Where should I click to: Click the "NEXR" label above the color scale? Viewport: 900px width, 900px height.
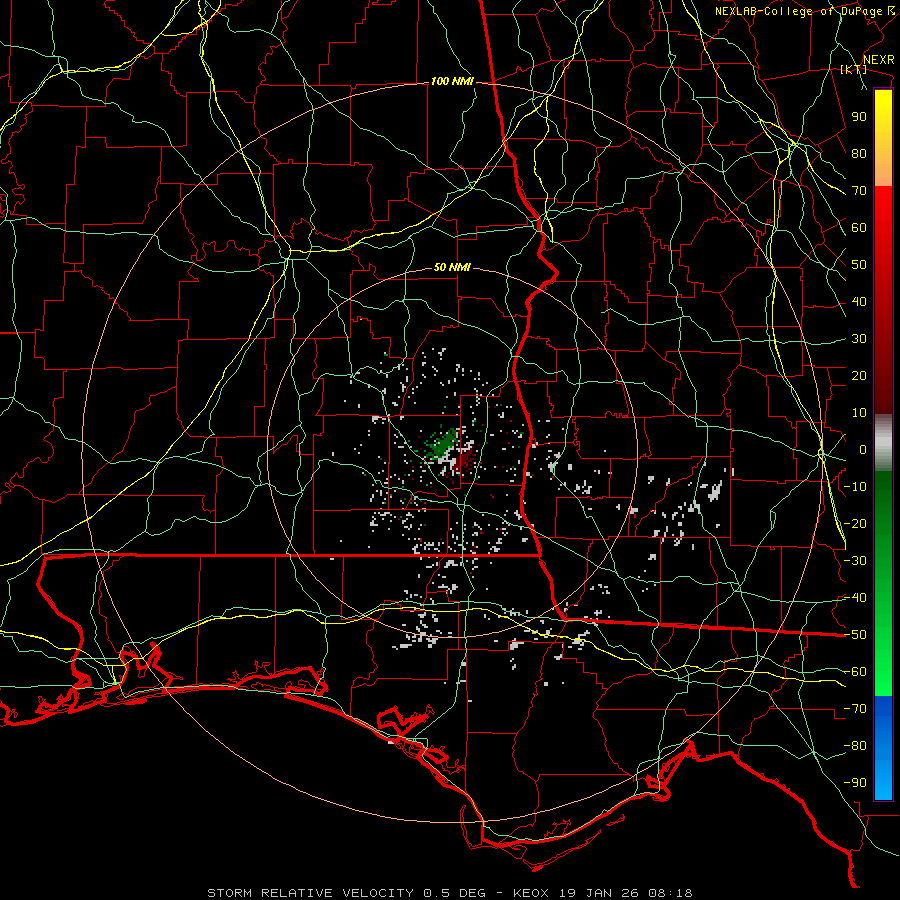coord(878,60)
